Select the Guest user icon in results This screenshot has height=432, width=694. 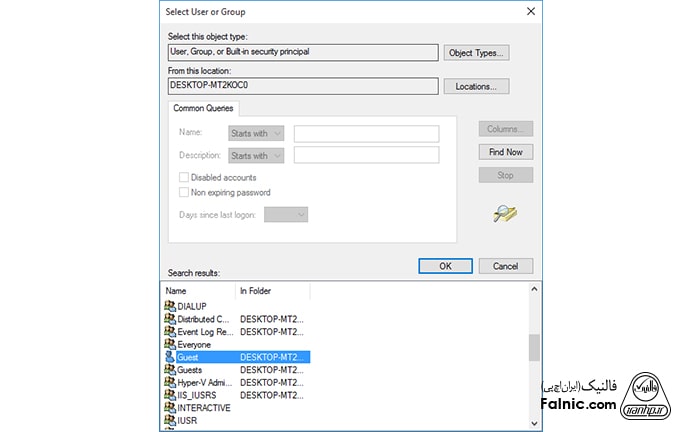click(x=169, y=357)
